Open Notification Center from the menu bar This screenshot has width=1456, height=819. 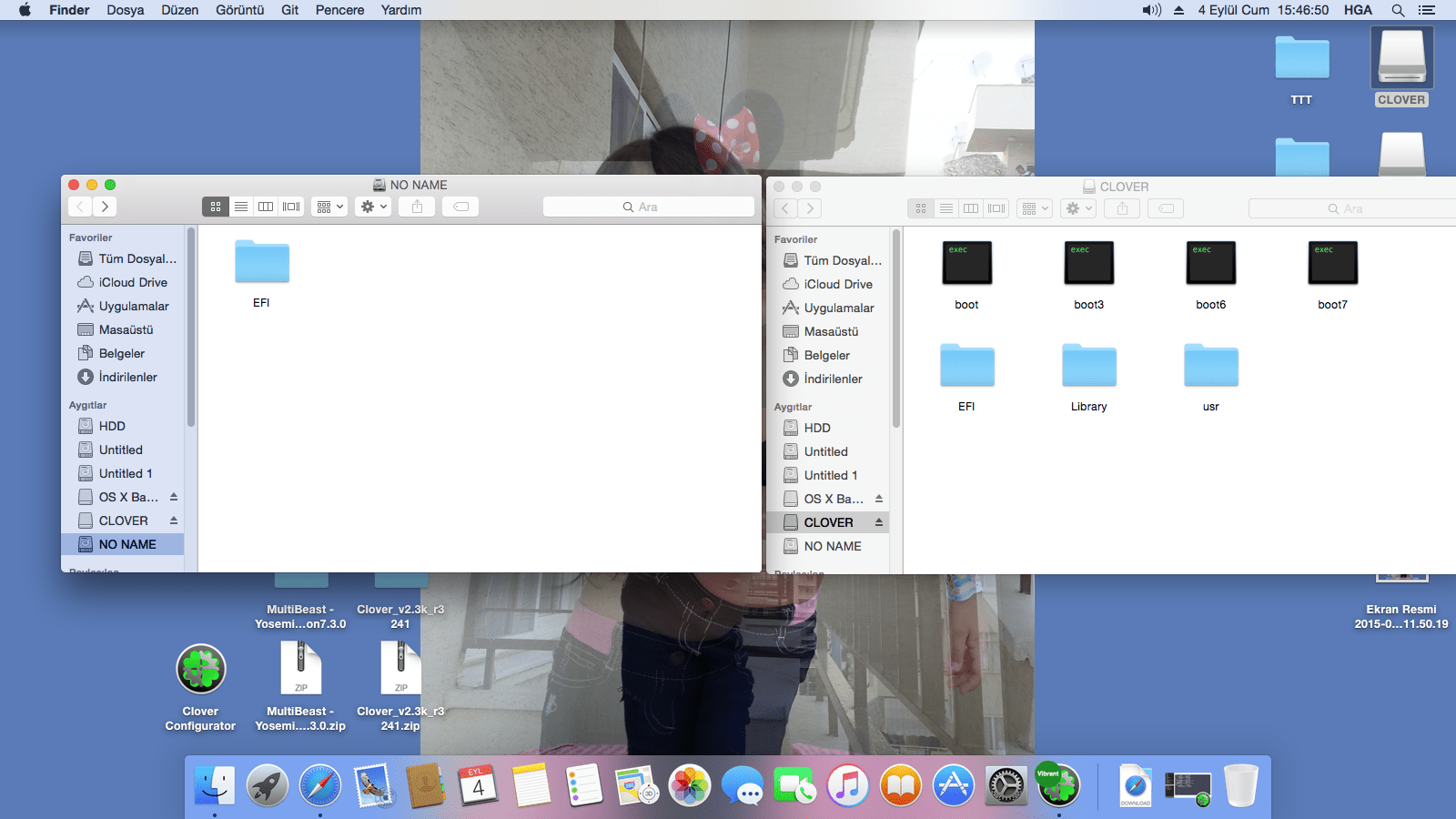pyautogui.click(x=1427, y=10)
